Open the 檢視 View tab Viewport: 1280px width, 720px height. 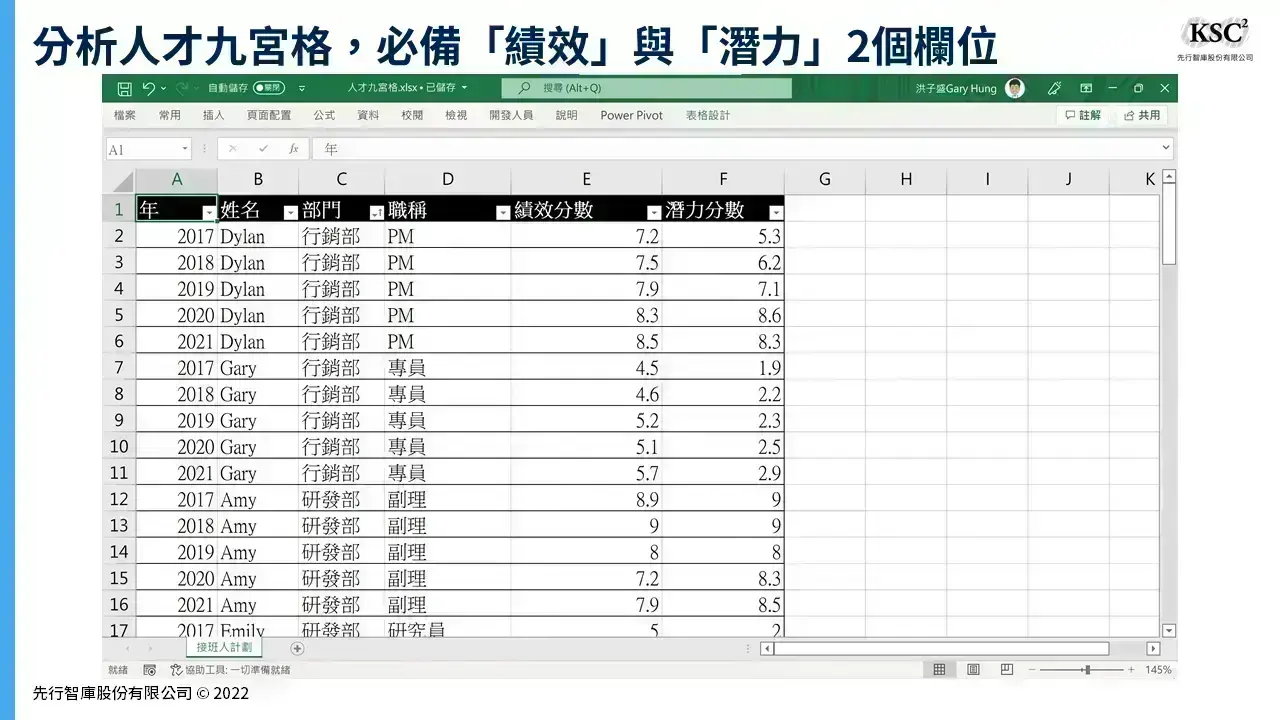[x=456, y=115]
